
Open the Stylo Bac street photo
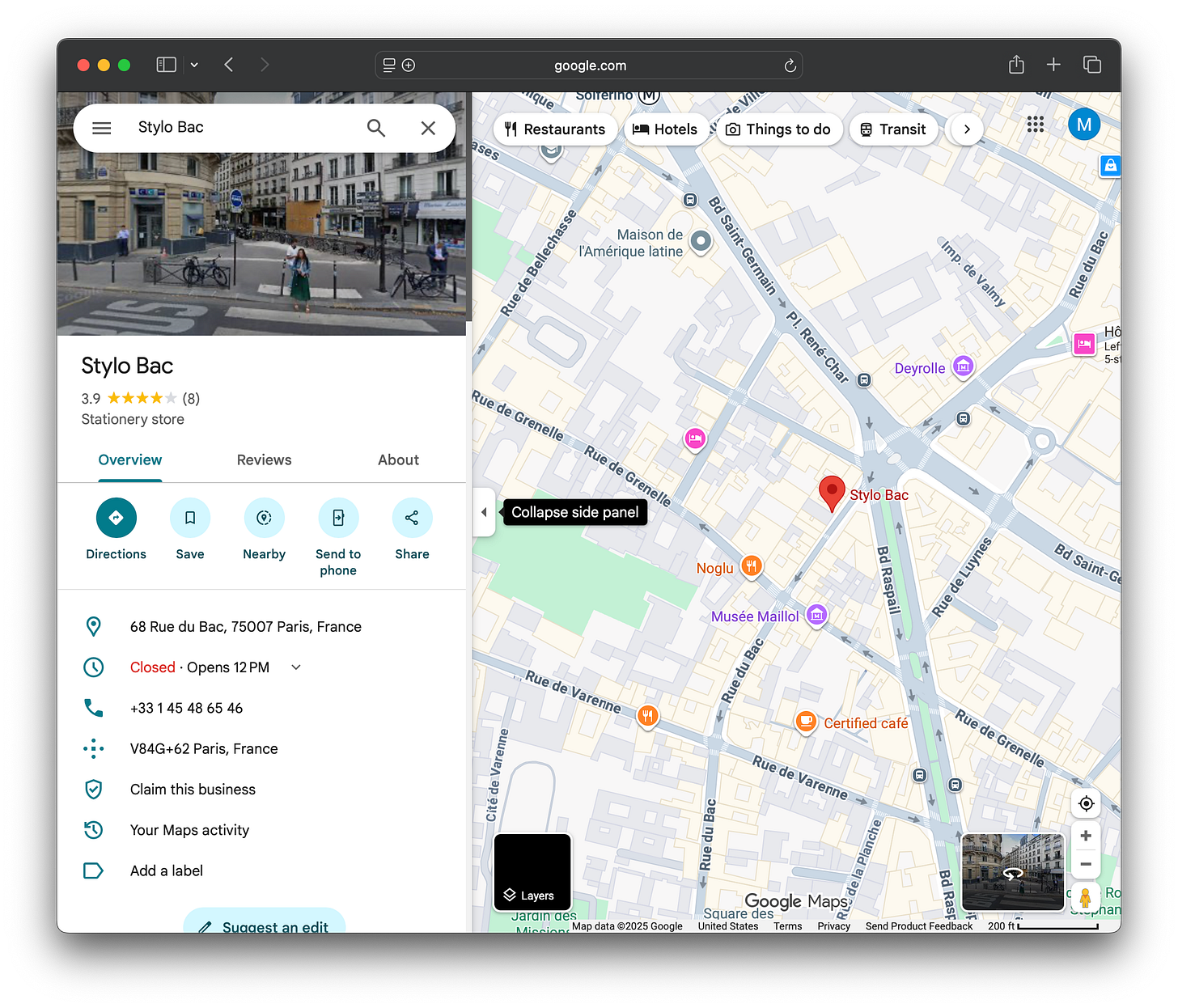click(261, 243)
